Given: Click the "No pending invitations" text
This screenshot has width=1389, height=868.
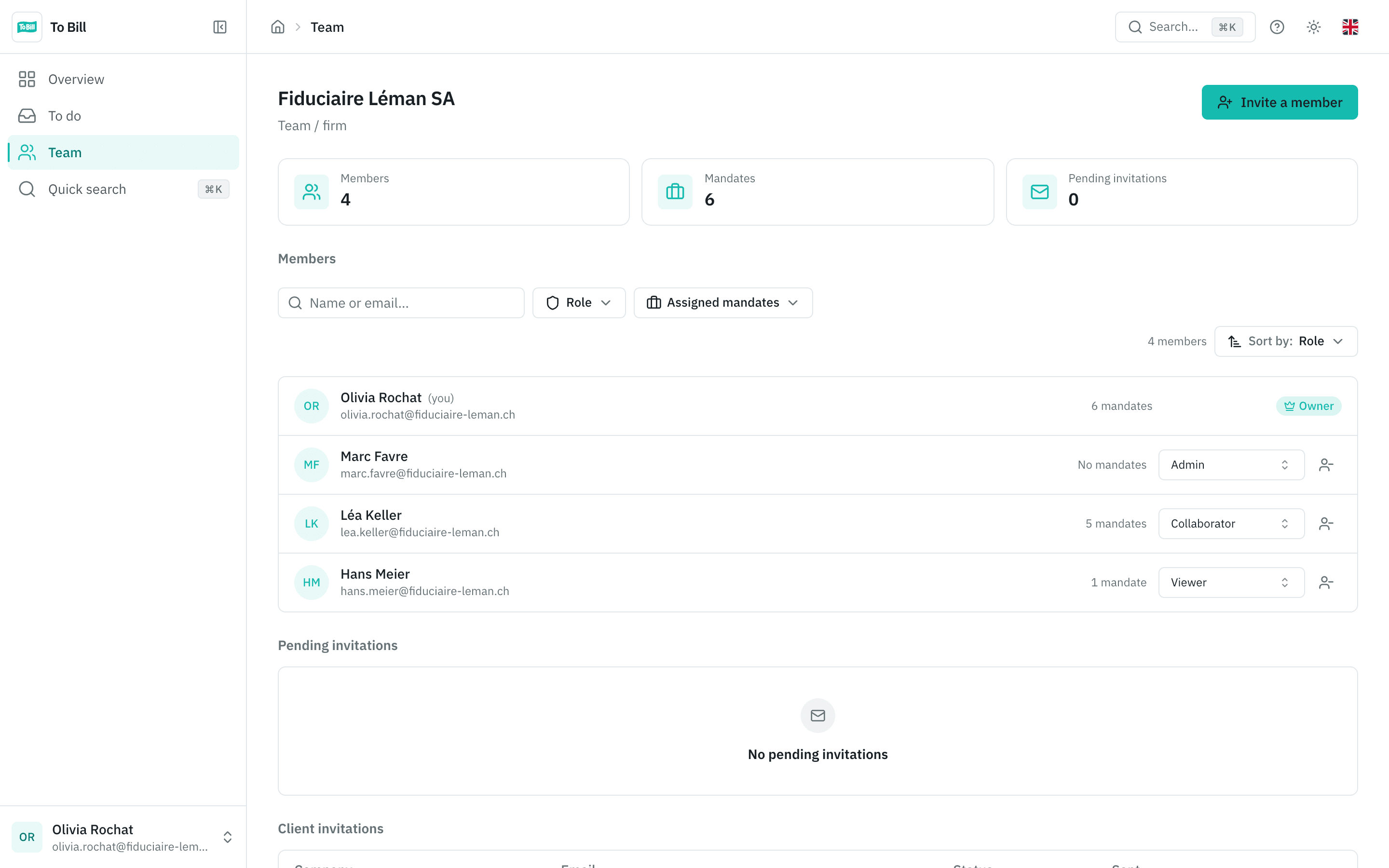Looking at the screenshot, I should tap(818, 754).
